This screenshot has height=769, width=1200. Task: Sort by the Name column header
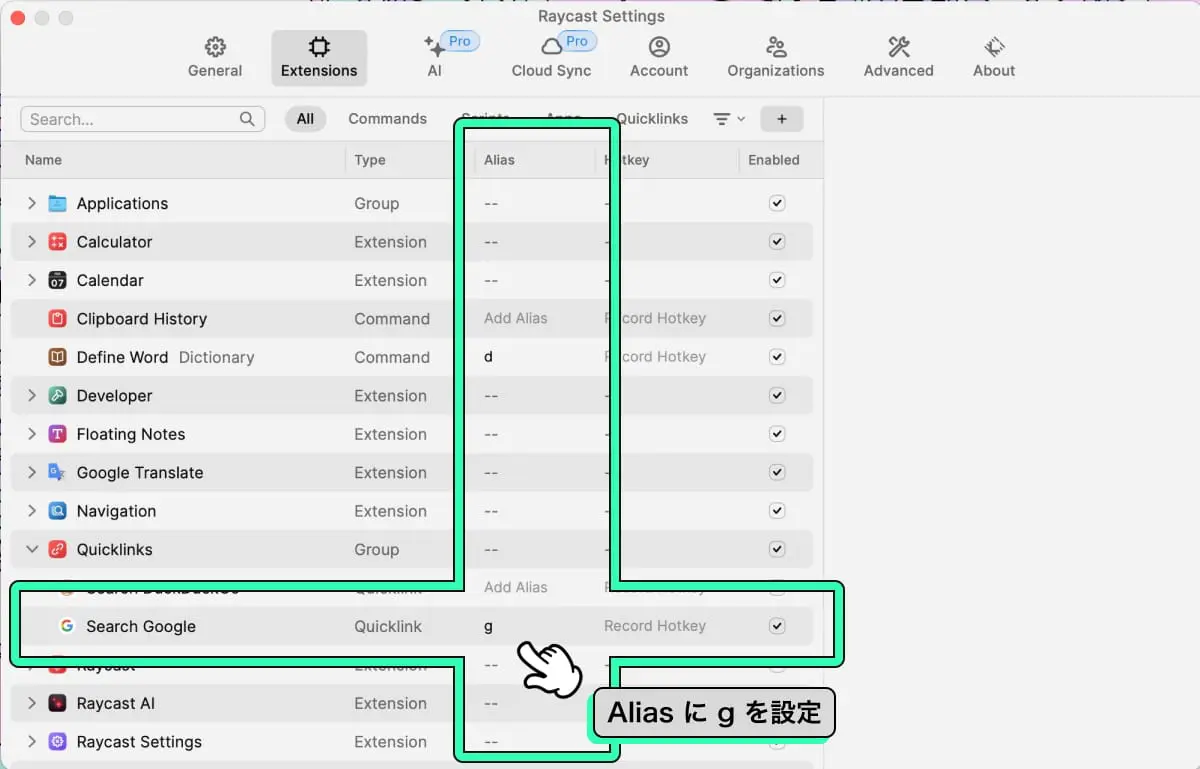pos(43,160)
